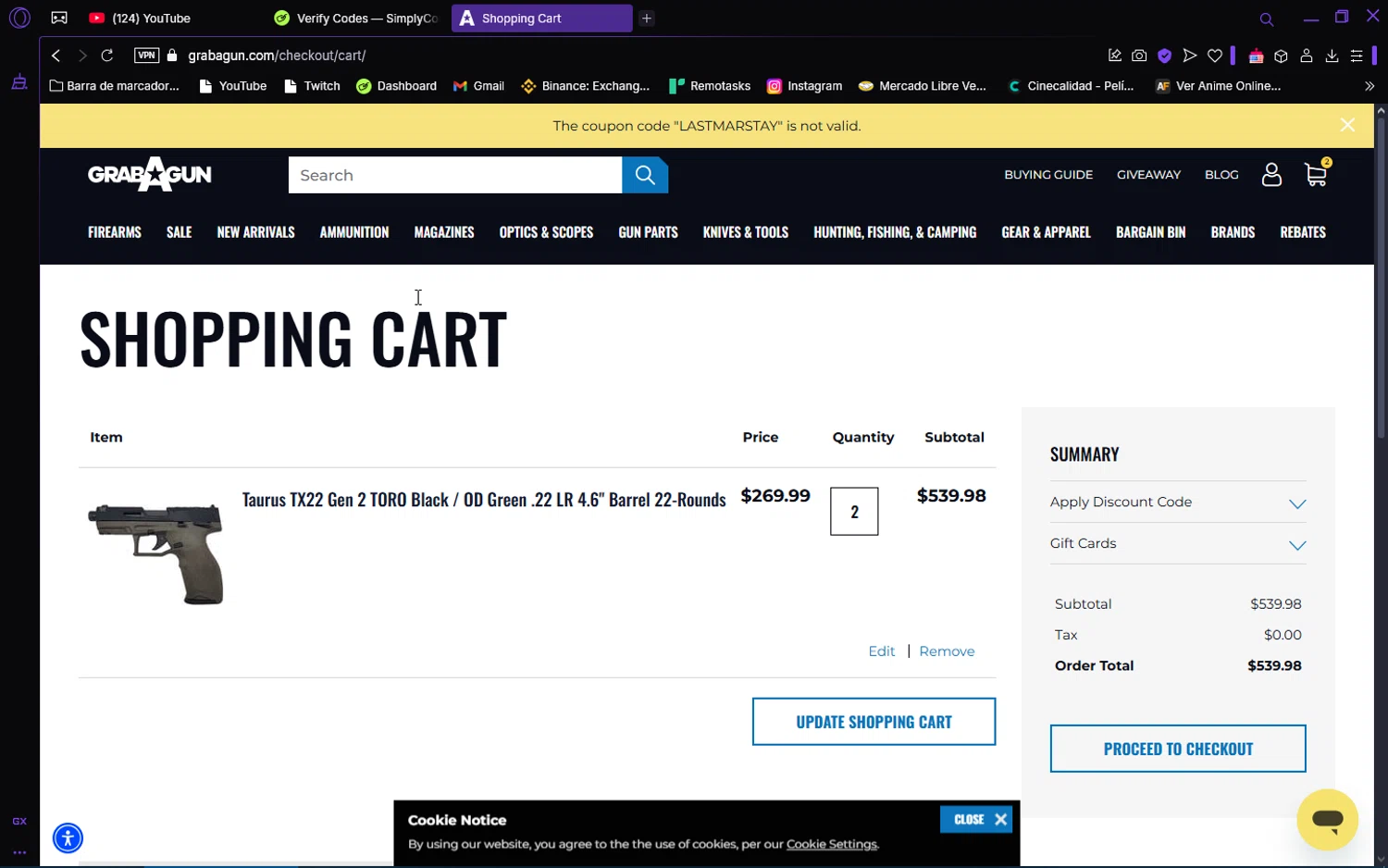Open the extensions cube icon

pyautogui.click(x=1281, y=56)
